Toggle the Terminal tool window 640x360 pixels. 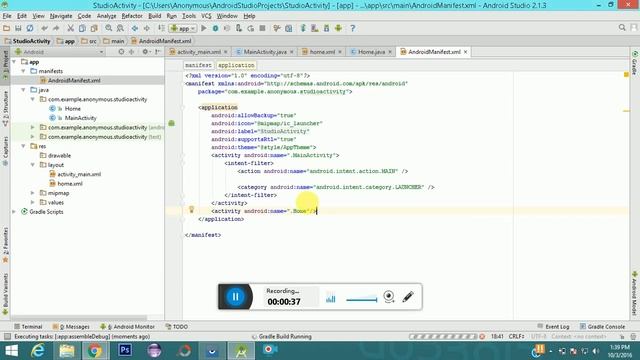coord(28,327)
